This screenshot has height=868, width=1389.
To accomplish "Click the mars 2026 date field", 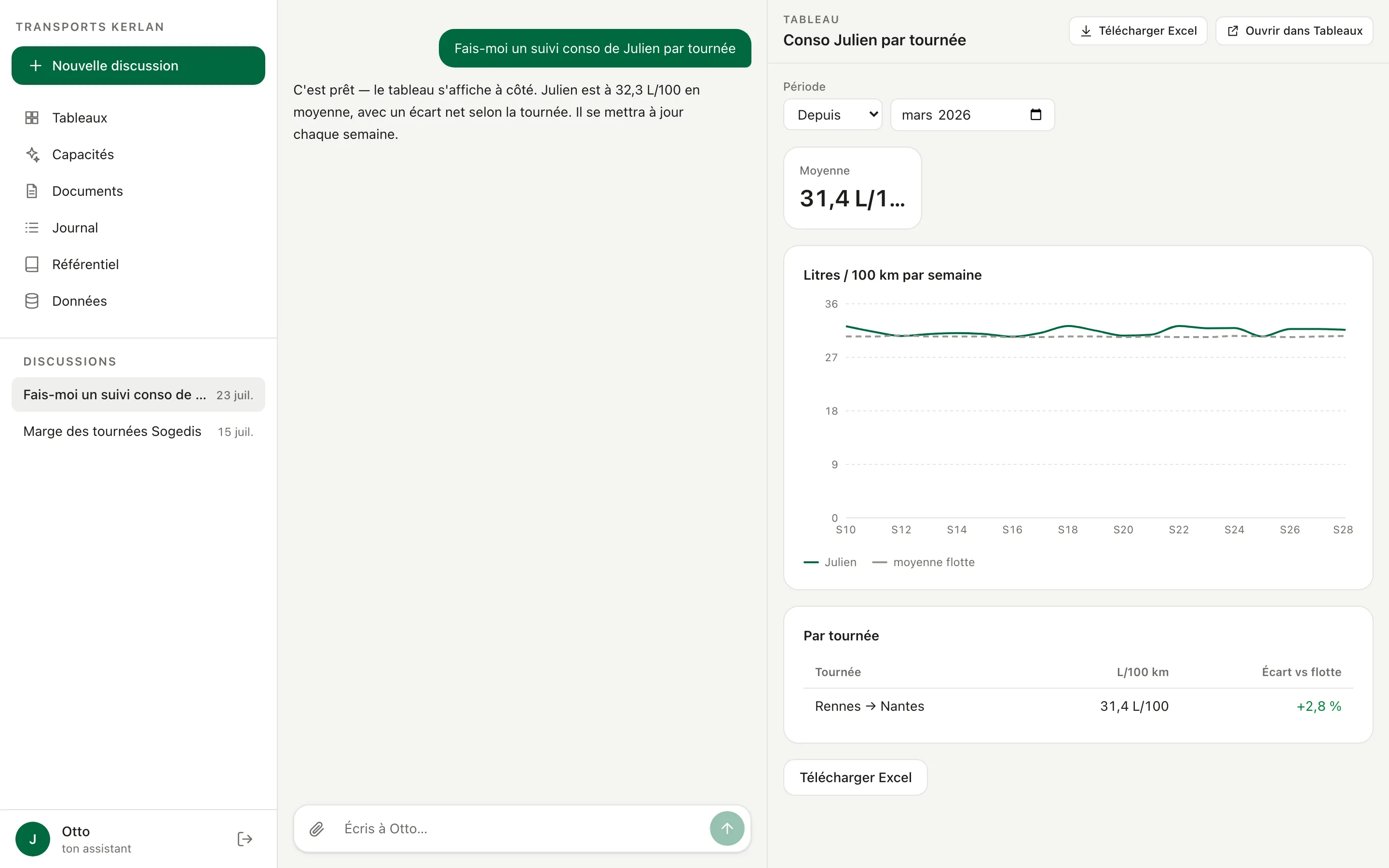I will coord(972,115).
